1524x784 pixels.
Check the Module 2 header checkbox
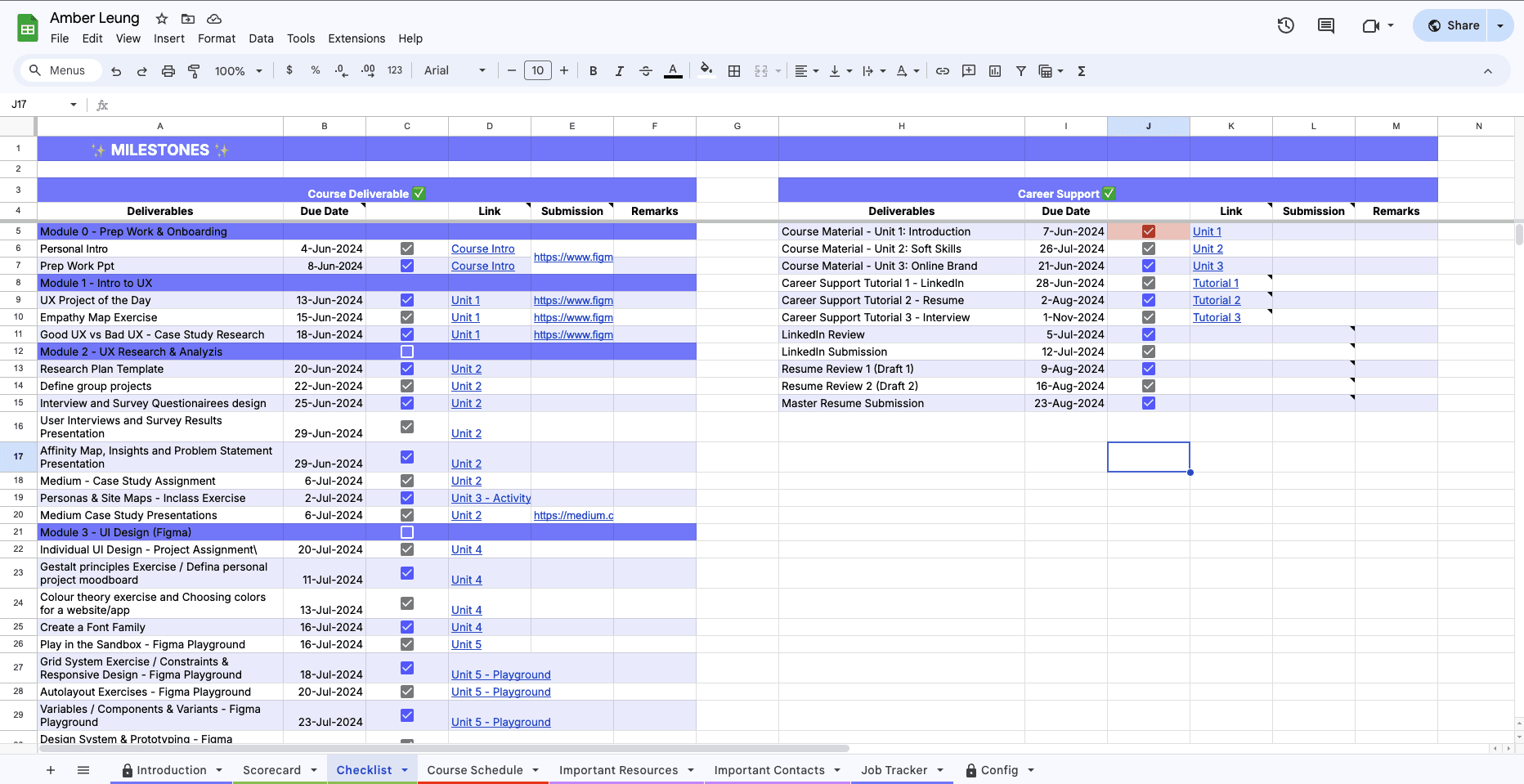coord(406,351)
